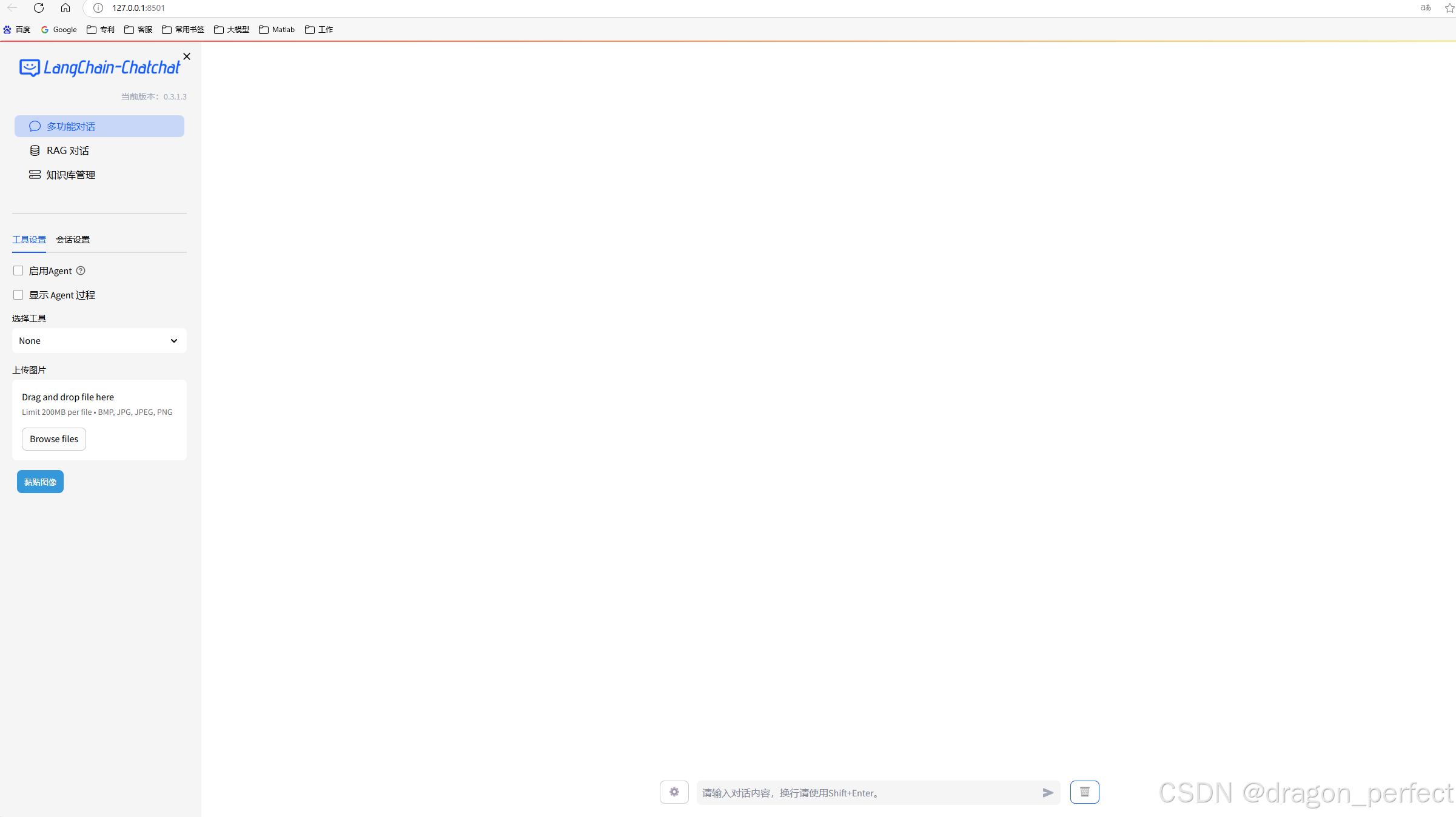Enable the 启用Agent checkbox
1456x817 pixels.
(x=18, y=271)
